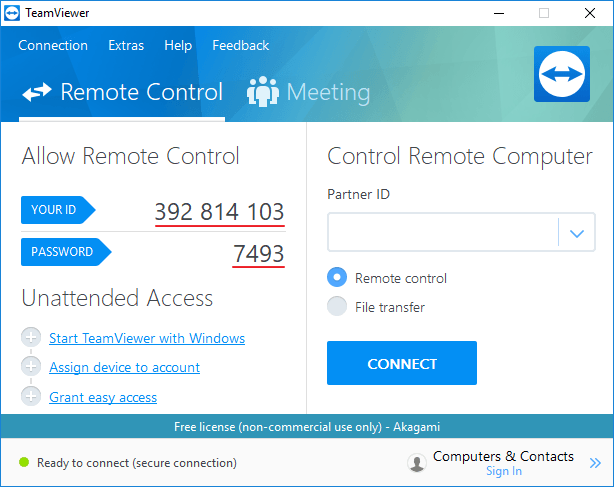Image resolution: width=614 pixels, height=487 pixels.
Task: Open the Help menu
Action: tap(178, 45)
